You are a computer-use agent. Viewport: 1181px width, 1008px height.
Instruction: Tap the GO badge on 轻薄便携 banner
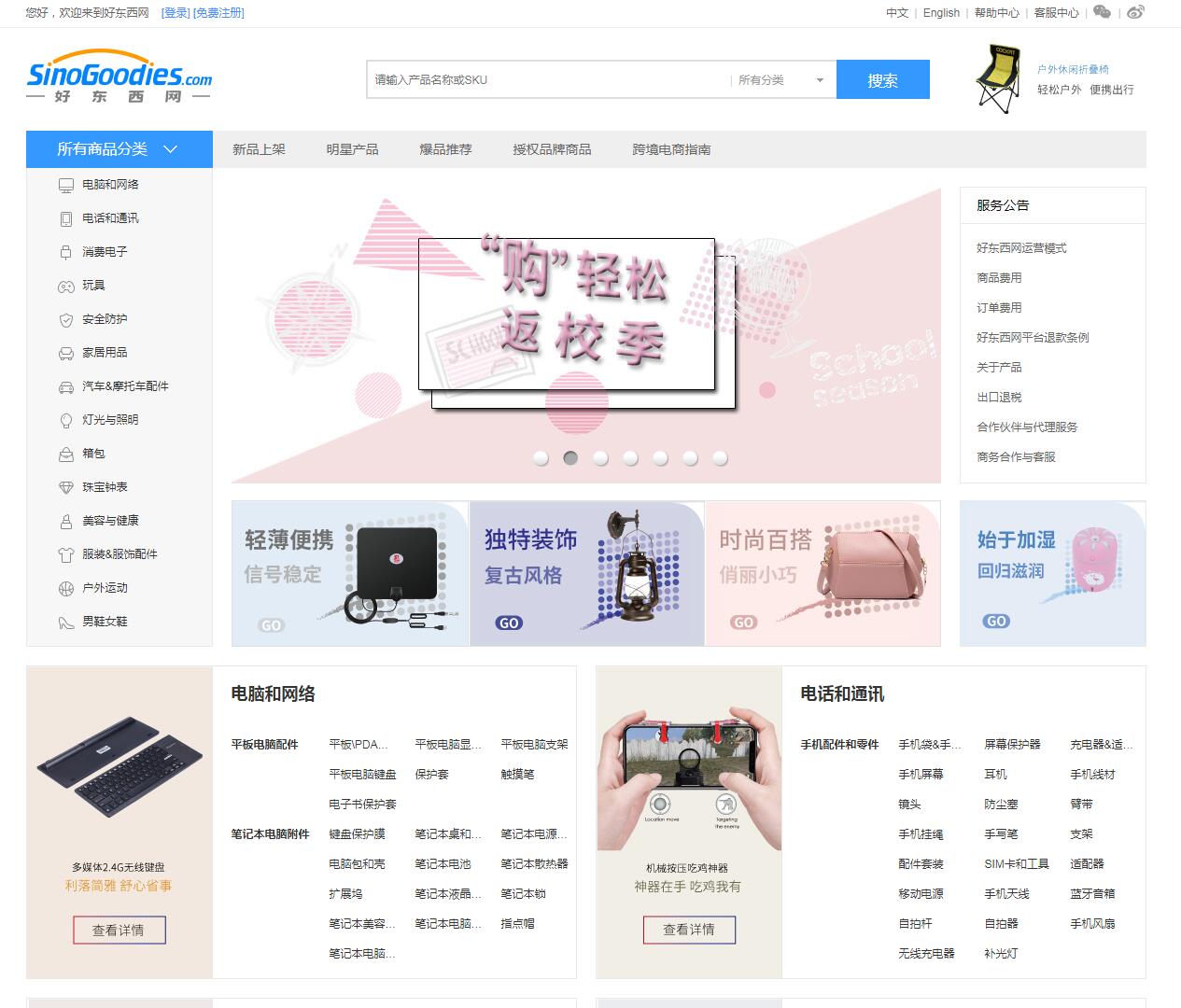click(271, 625)
